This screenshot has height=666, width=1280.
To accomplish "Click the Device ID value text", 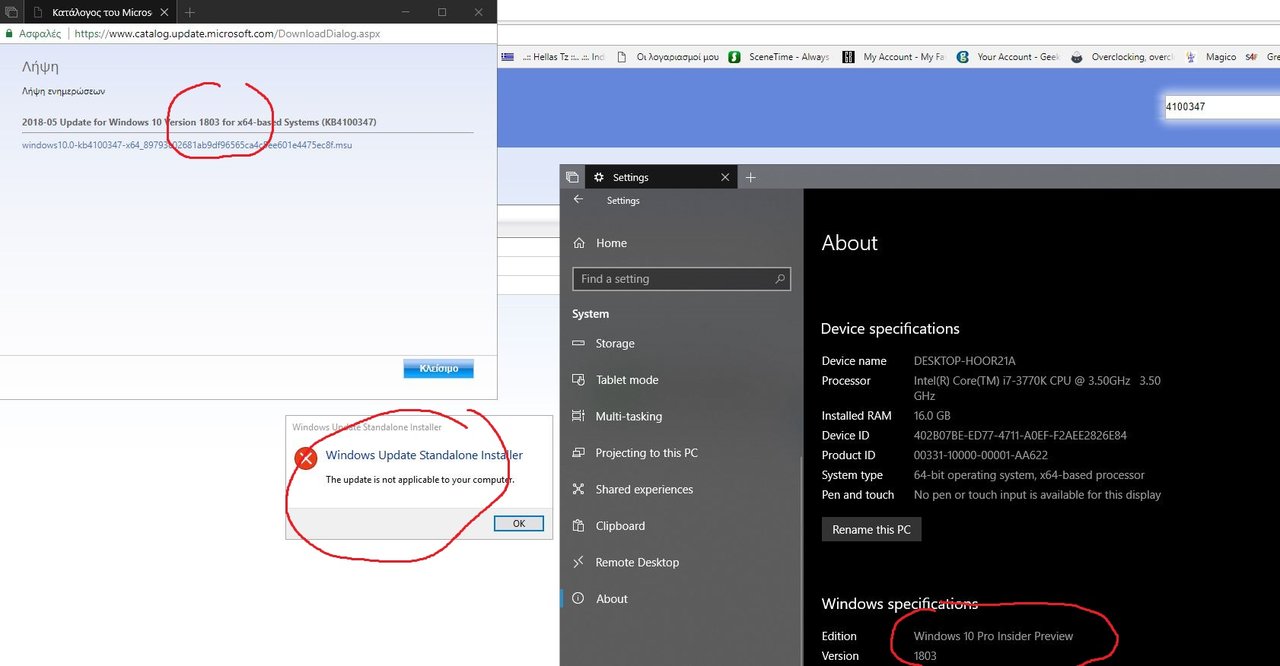I will 1020,435.
